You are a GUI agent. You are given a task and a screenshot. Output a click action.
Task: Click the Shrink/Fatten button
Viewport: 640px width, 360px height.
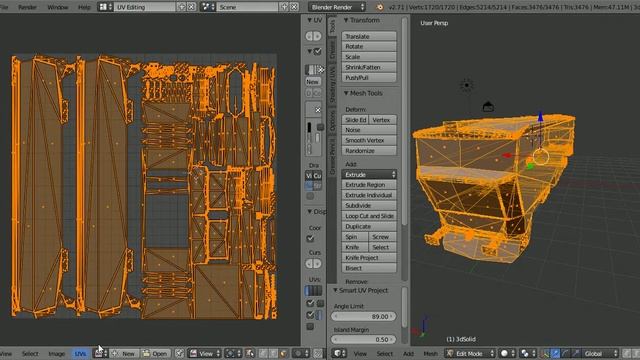369,67
